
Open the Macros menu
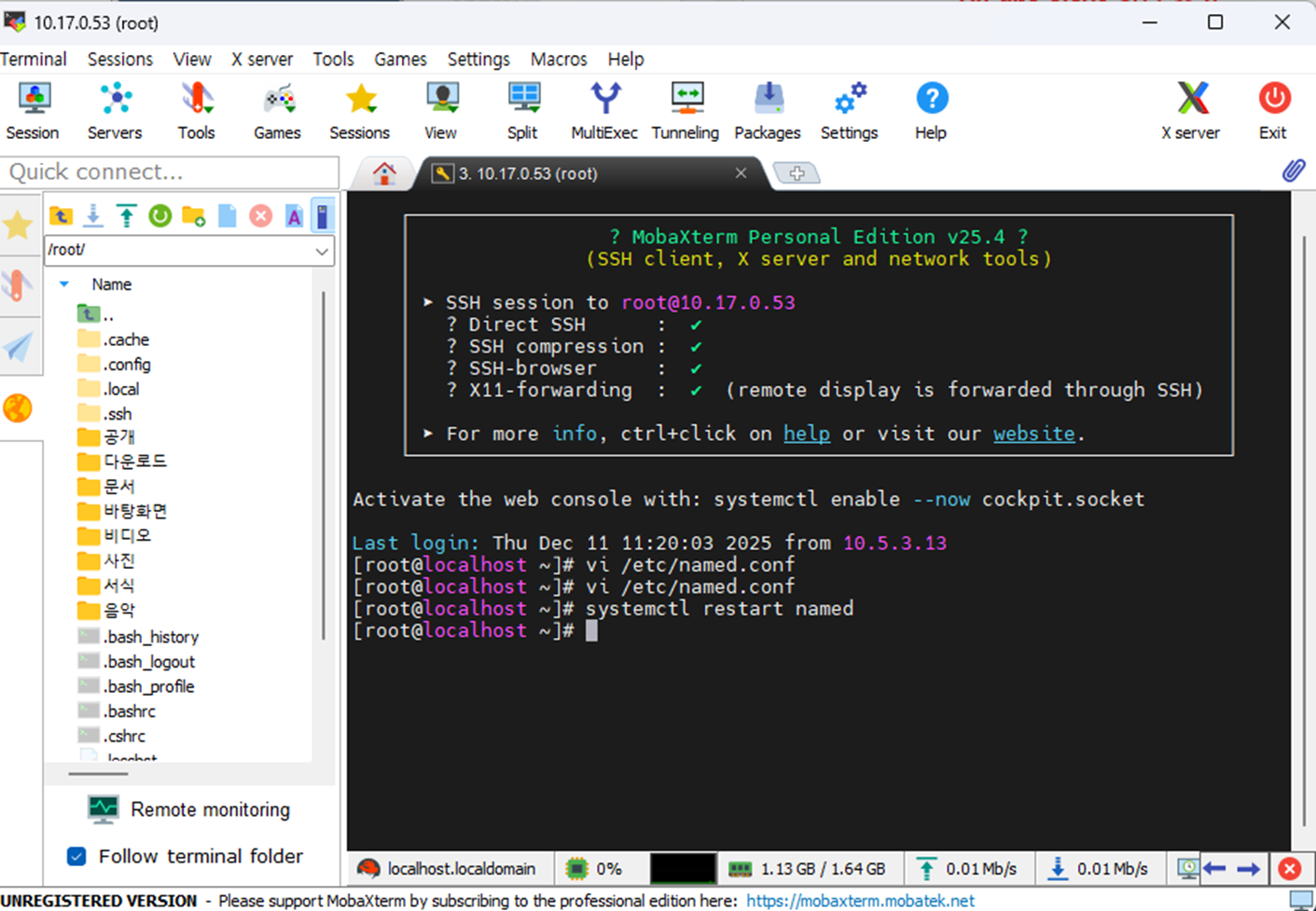tap(559, 59)
